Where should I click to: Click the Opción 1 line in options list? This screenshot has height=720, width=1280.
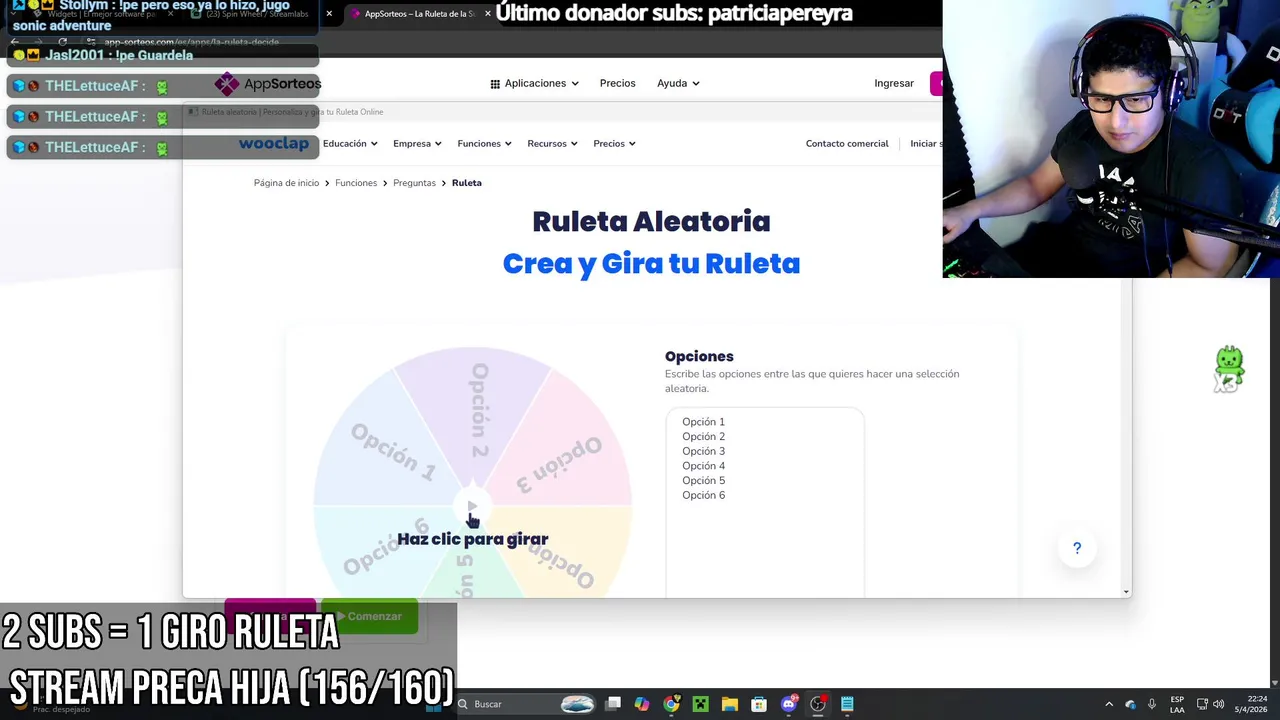[703, 422]
